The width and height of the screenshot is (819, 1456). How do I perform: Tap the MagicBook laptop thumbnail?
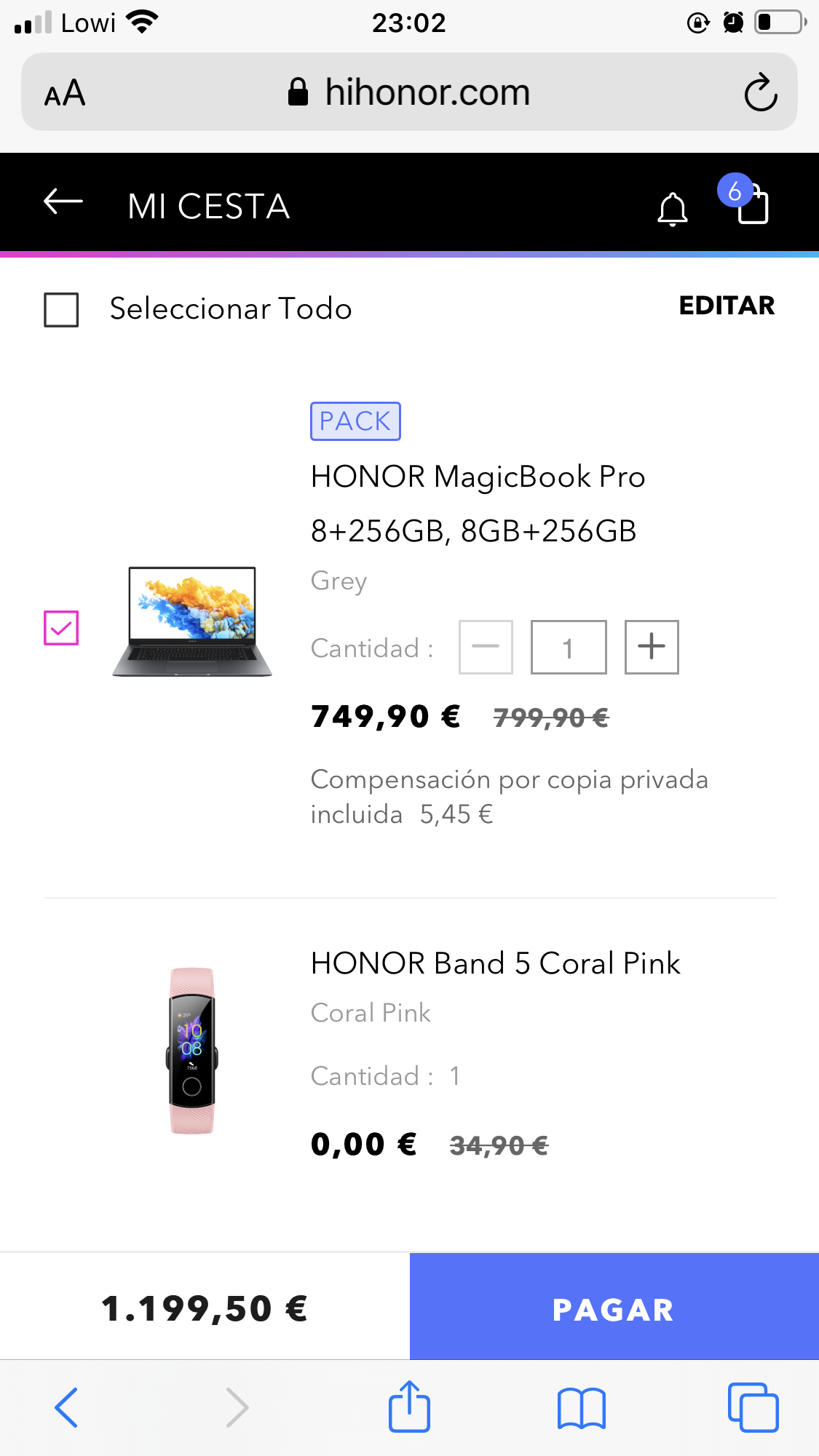point(192,621)
